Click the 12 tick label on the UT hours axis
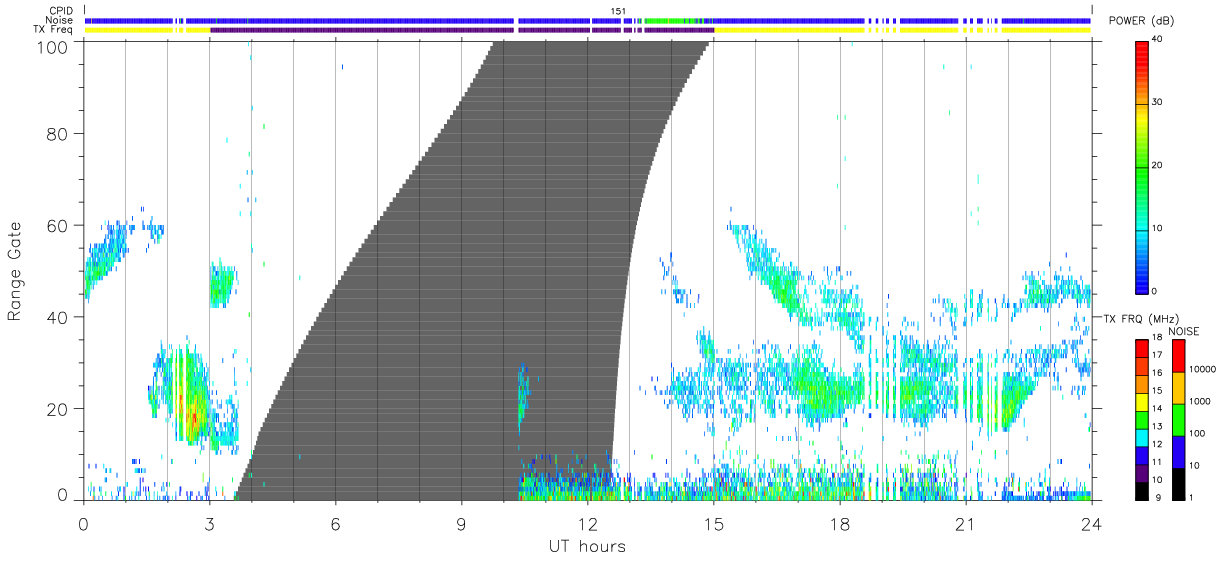Image resolution: width=1228 pixels, height=567 pixels. click(587, 523)
